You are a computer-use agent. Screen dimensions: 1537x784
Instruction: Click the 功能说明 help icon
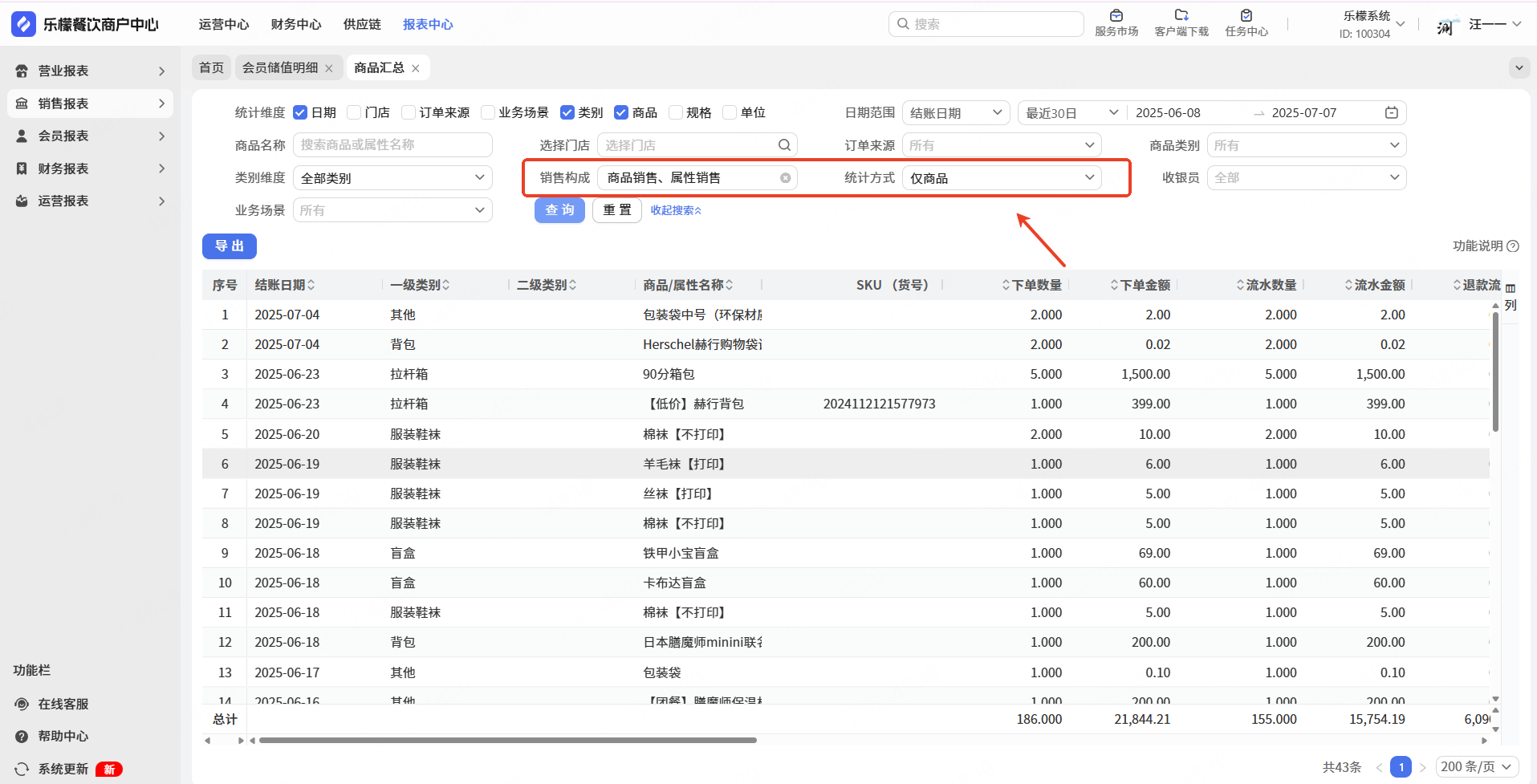pos(1513,246)
